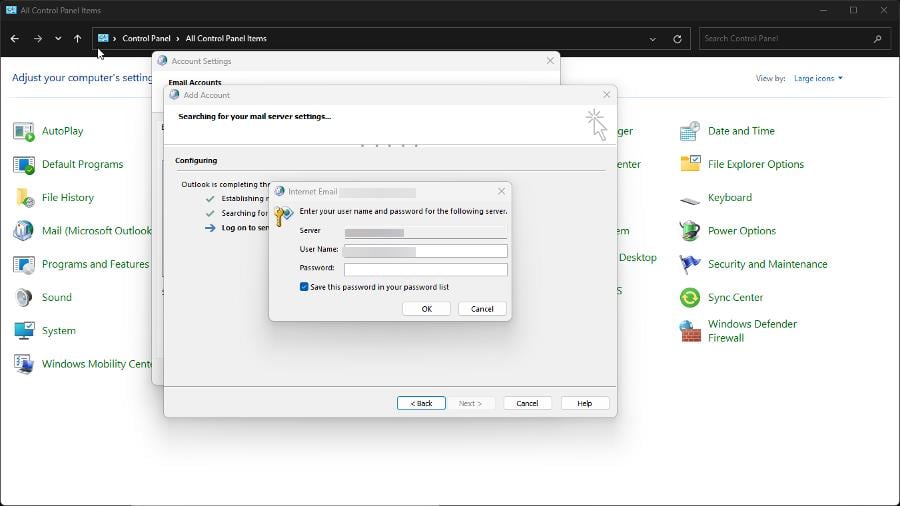Open the Windows Defender Firewall link
Screen dimensions: 900x506
(x=752, y=331)
